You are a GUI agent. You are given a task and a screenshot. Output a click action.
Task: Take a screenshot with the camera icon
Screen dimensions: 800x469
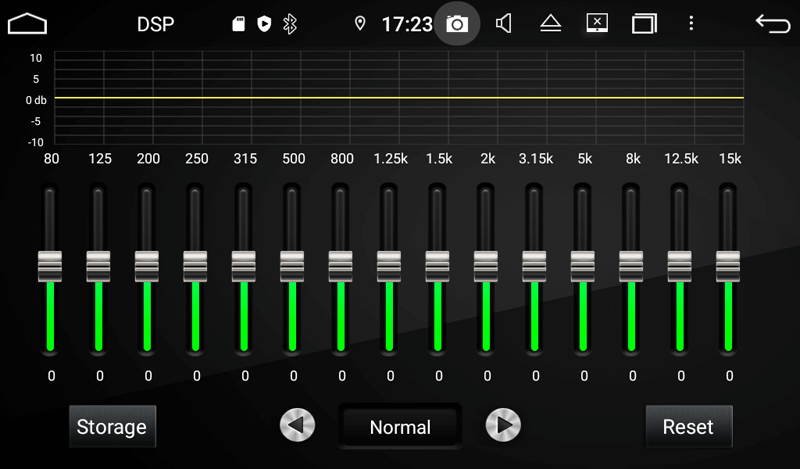pos(457,23)
